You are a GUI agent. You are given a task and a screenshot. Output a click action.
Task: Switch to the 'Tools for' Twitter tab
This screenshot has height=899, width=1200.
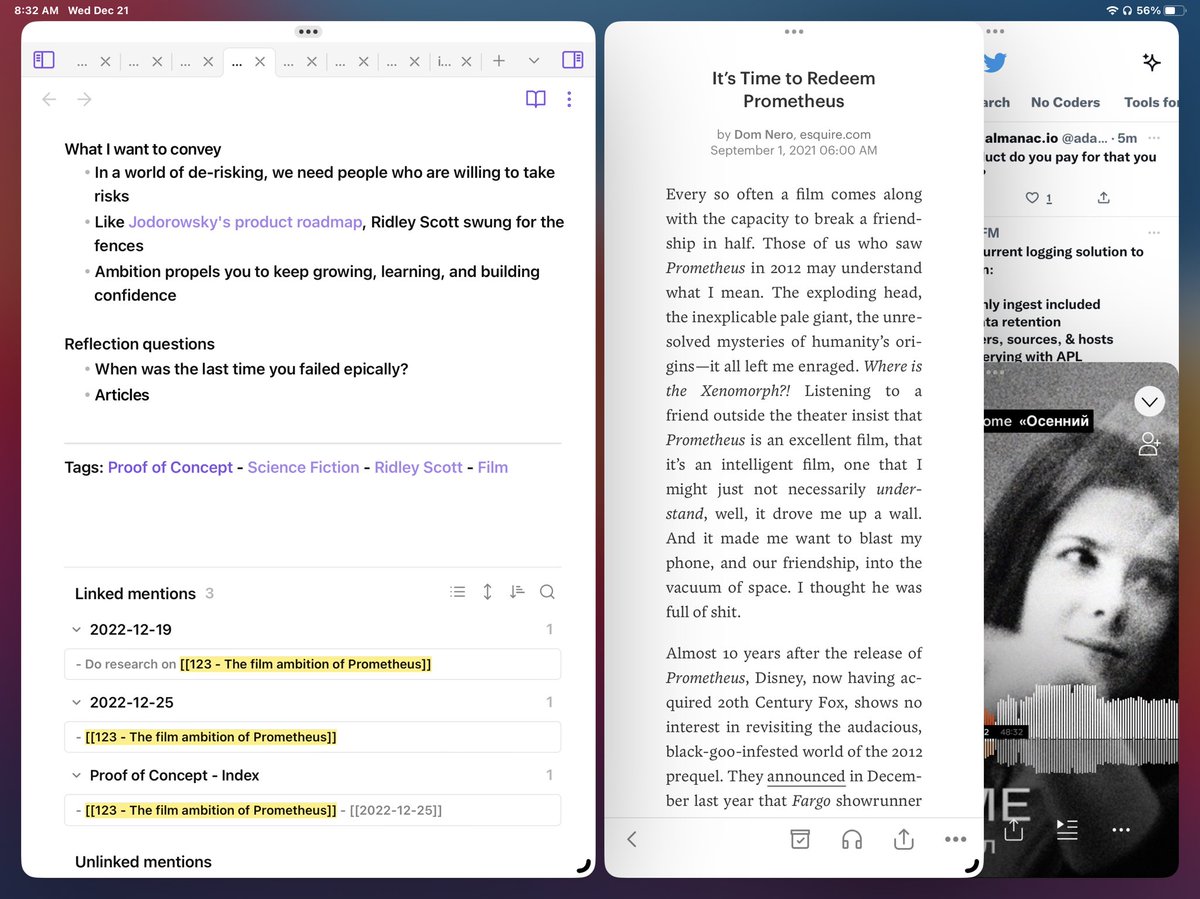click(1150, 102)
